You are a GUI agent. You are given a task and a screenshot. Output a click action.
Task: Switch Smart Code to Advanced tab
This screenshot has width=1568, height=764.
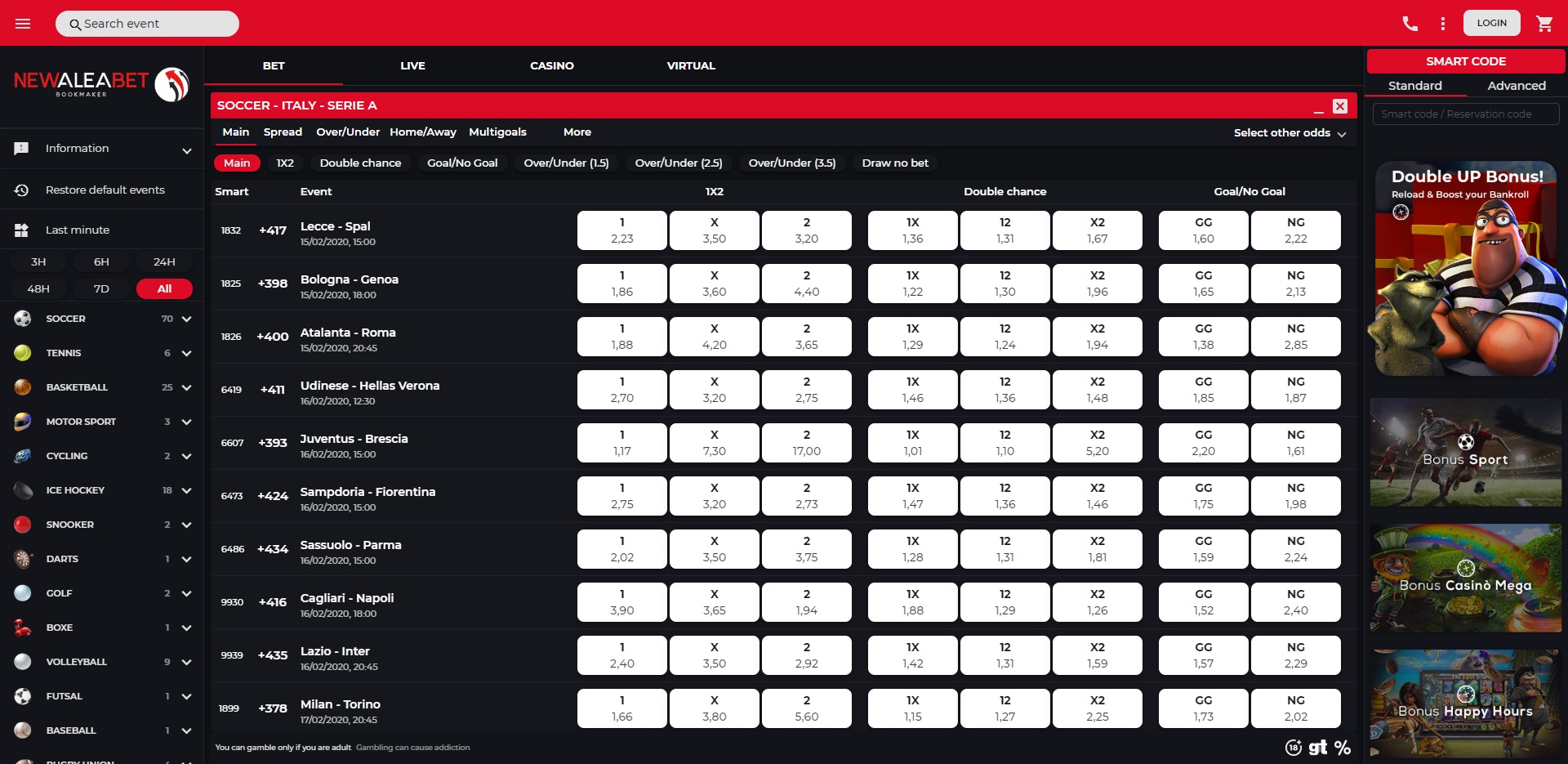1517,86
